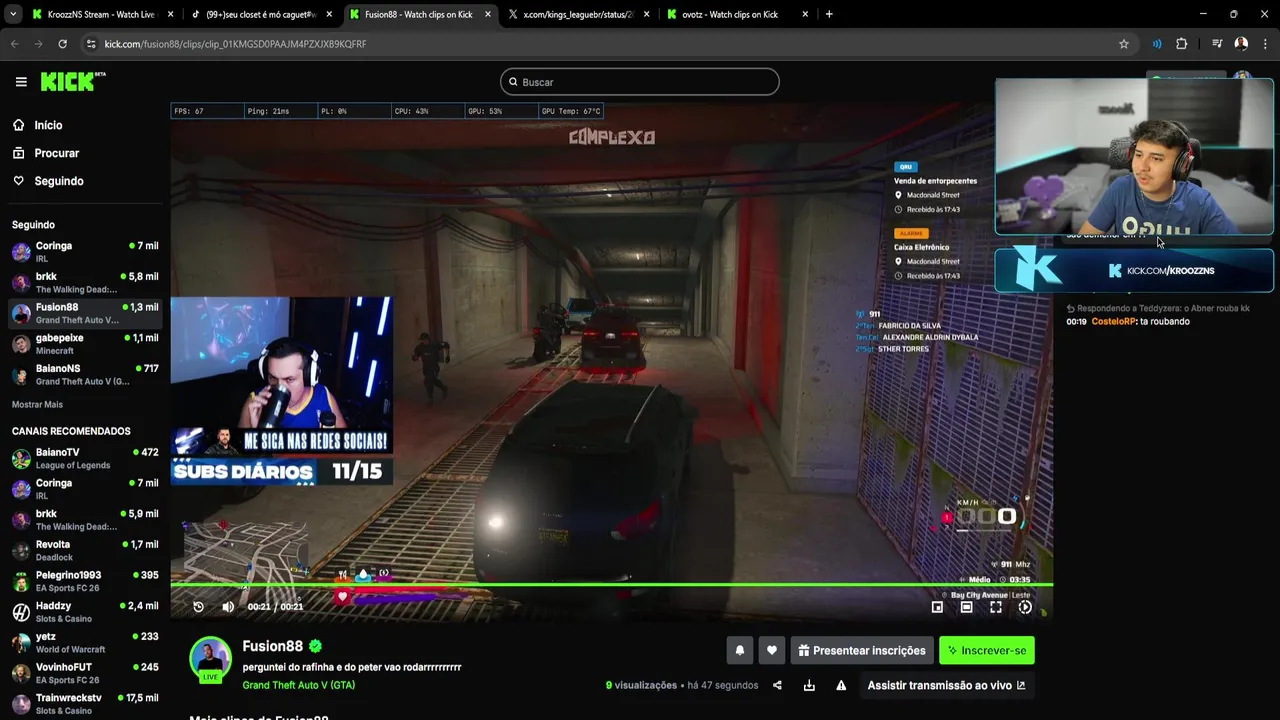
Task: Expand Mostrar Mais in followed list
Action: click(x=37, y=405)
